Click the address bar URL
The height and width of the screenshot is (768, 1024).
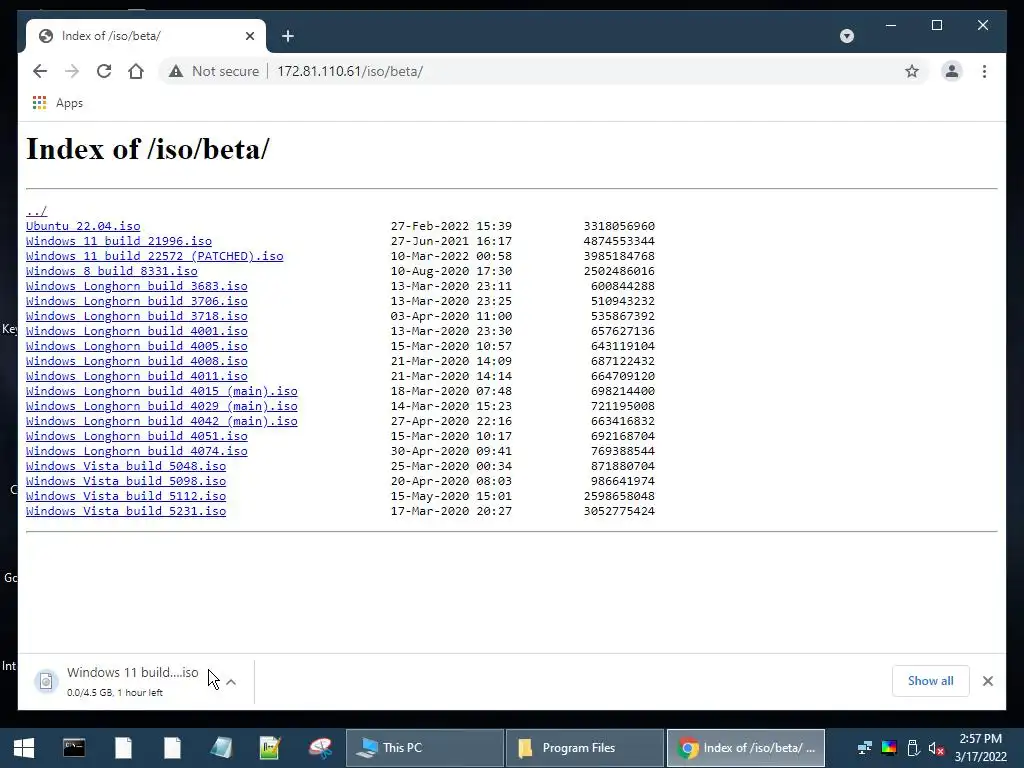pyautogui.click(x=350, y=71)
